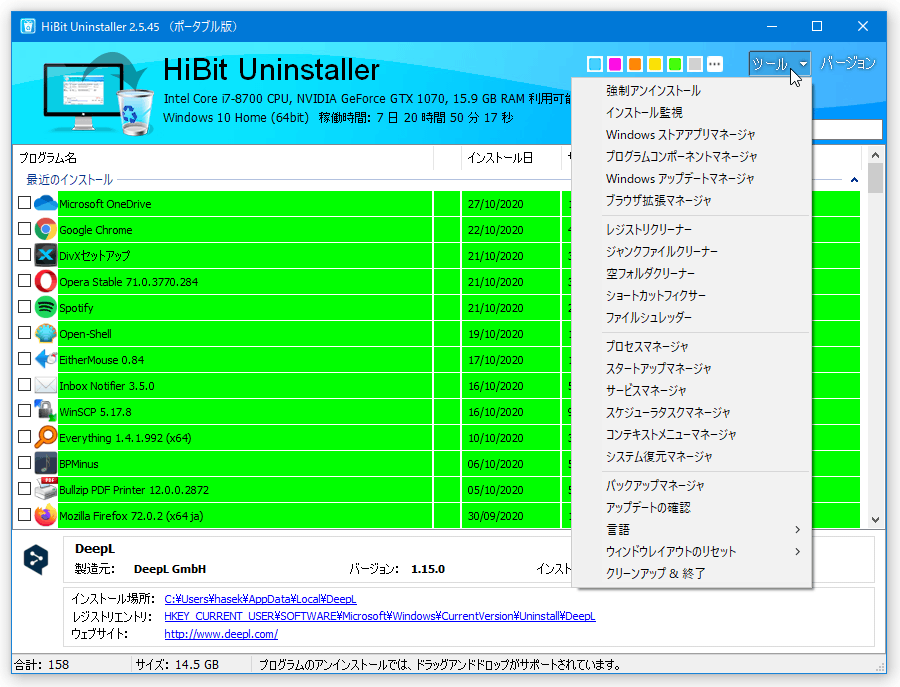The image size is (900, 687).
Task: Select 強制アンインストール from the menu
Action: (x=692, y=91)
